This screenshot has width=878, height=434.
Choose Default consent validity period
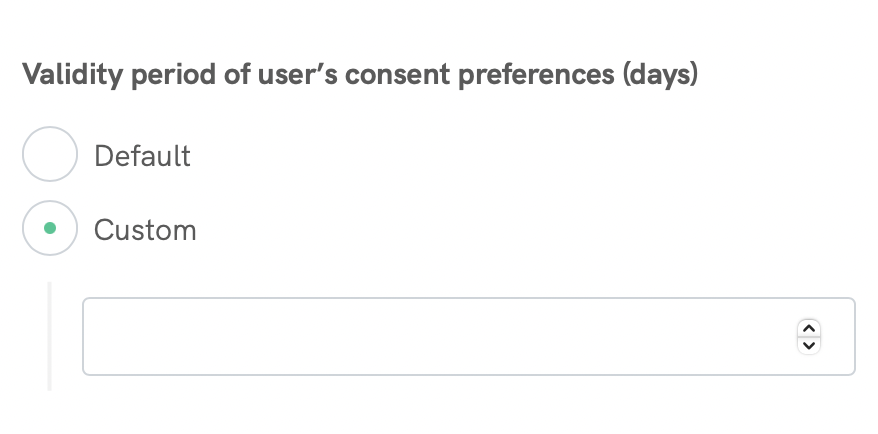tap(50, 154)
